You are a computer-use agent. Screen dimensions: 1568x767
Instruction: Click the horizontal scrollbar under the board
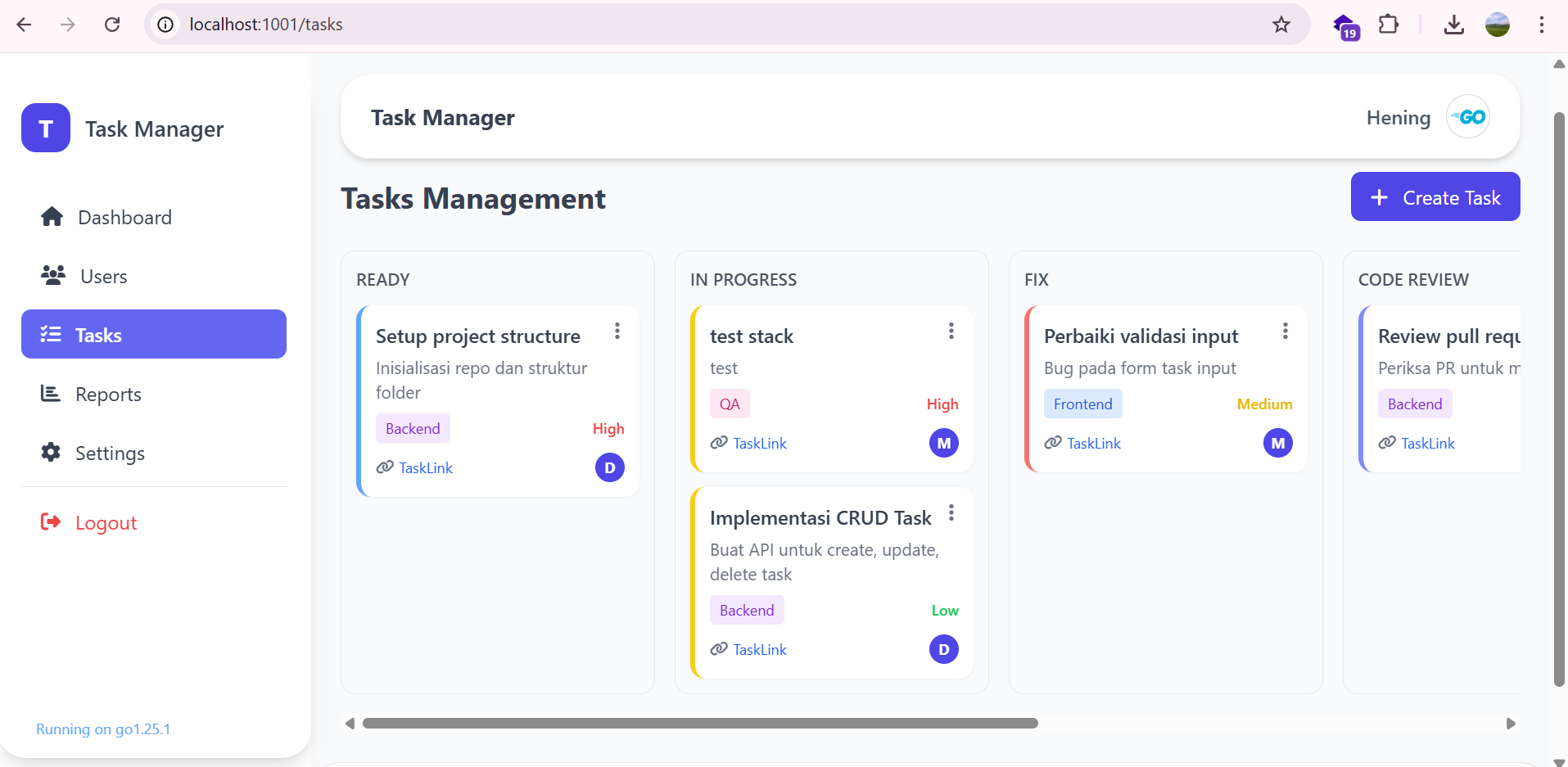click(x=700, y=724)
